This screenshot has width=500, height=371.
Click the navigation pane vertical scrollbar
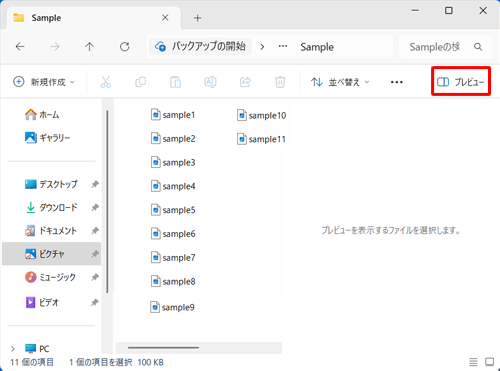[x=107, y=202]
